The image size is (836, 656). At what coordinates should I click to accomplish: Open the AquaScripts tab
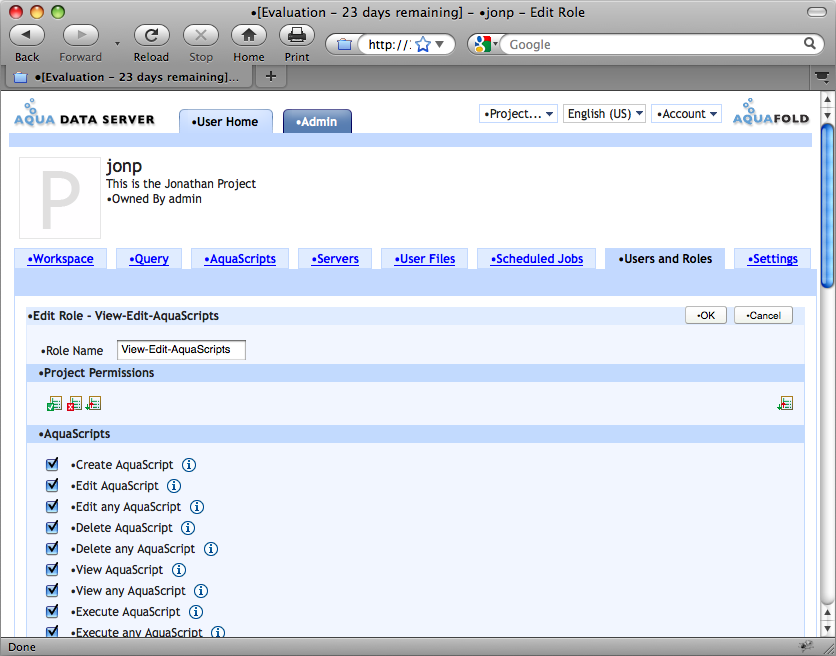point(240,259)
